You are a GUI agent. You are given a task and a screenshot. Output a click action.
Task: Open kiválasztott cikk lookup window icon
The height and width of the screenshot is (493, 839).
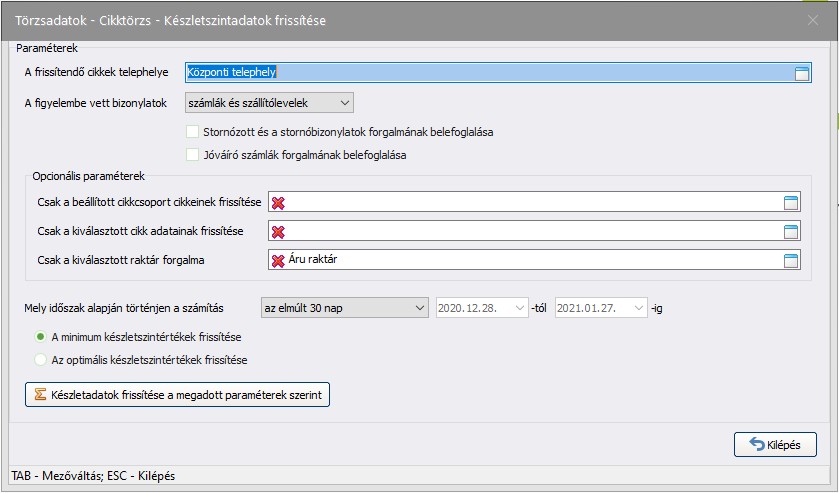(x=791, y=232)
